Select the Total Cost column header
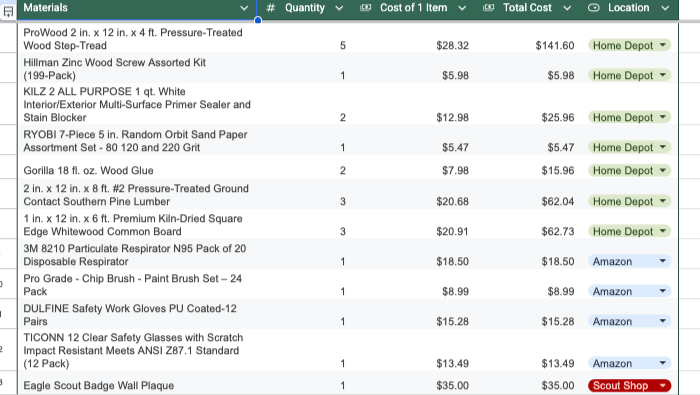Image resolution: width=700 pixels, height=395 pixels. (527, 8)
